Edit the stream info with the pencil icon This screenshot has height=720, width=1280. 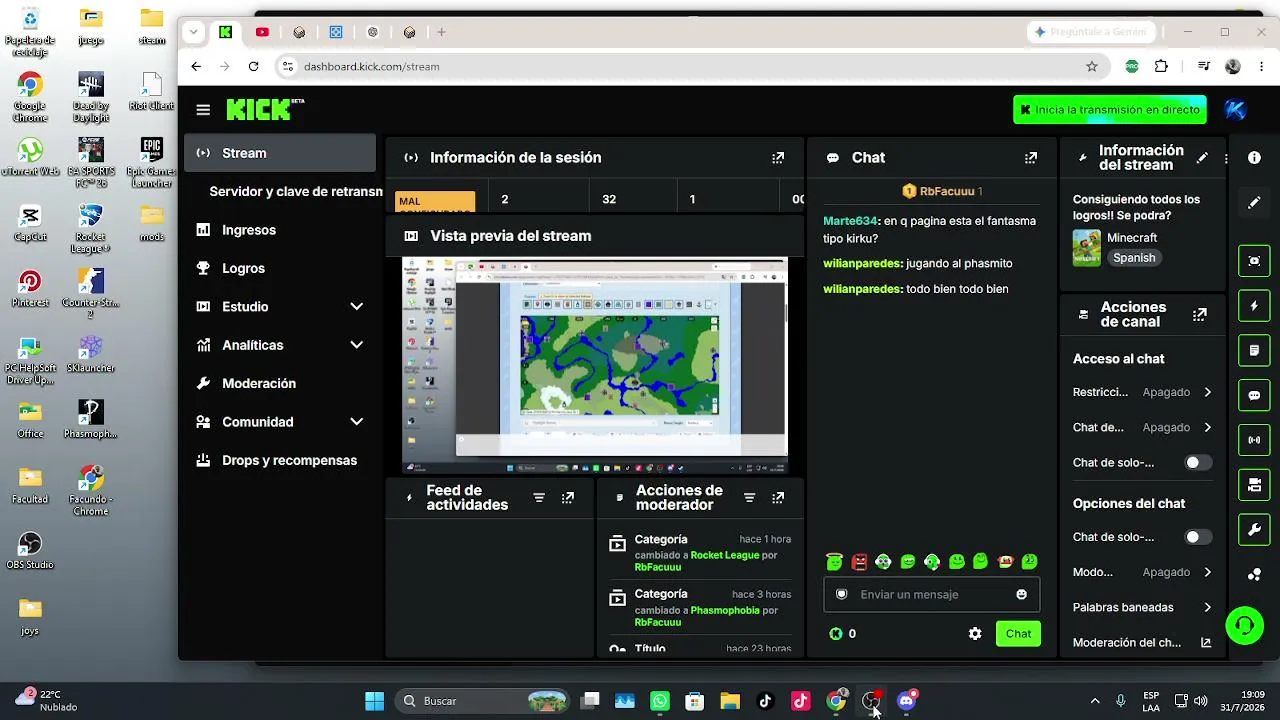coord(1202,158)
